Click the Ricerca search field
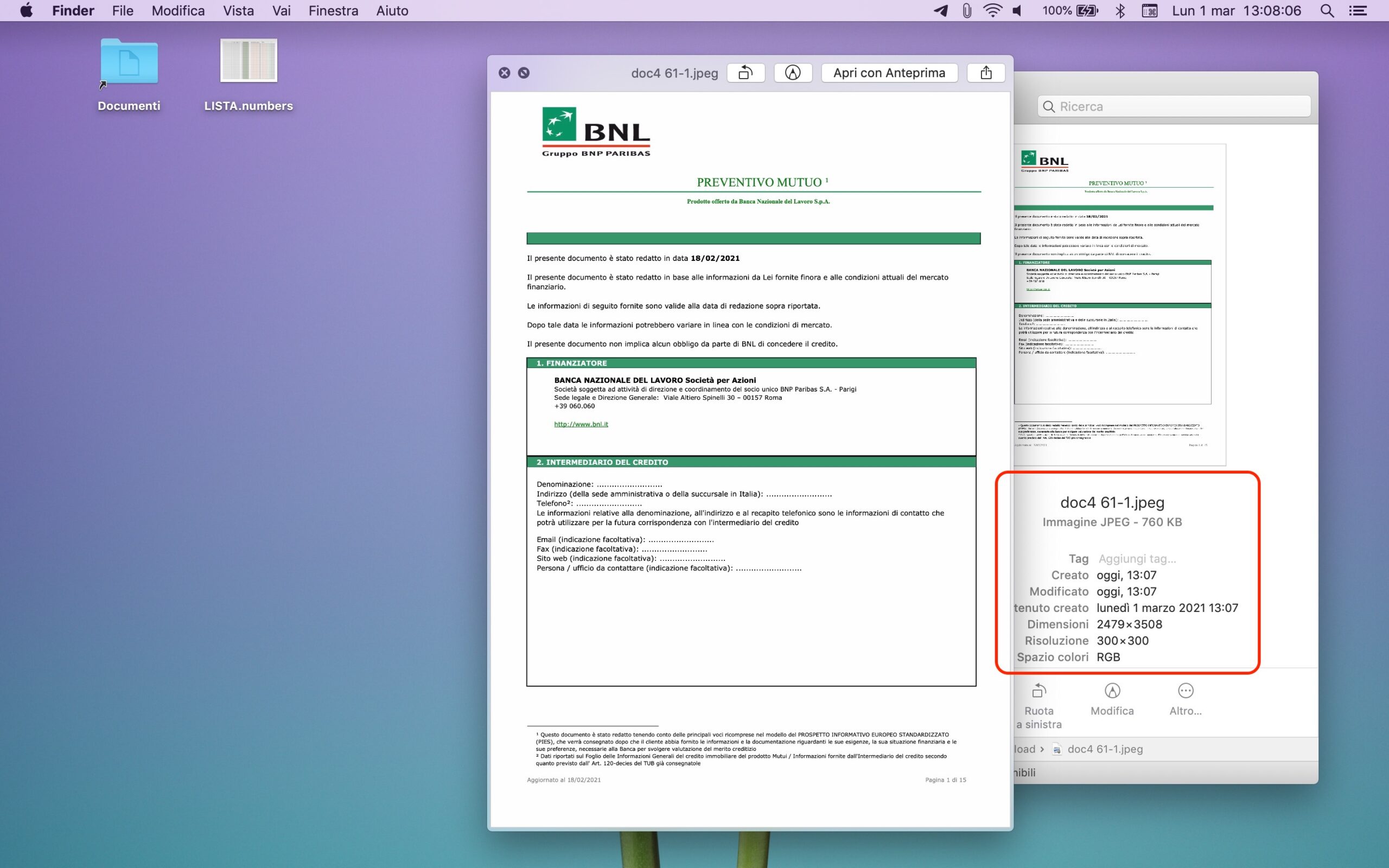The width and height of the screenshot is (1389, 868). pyautogui.click(x=1174, y=107)
